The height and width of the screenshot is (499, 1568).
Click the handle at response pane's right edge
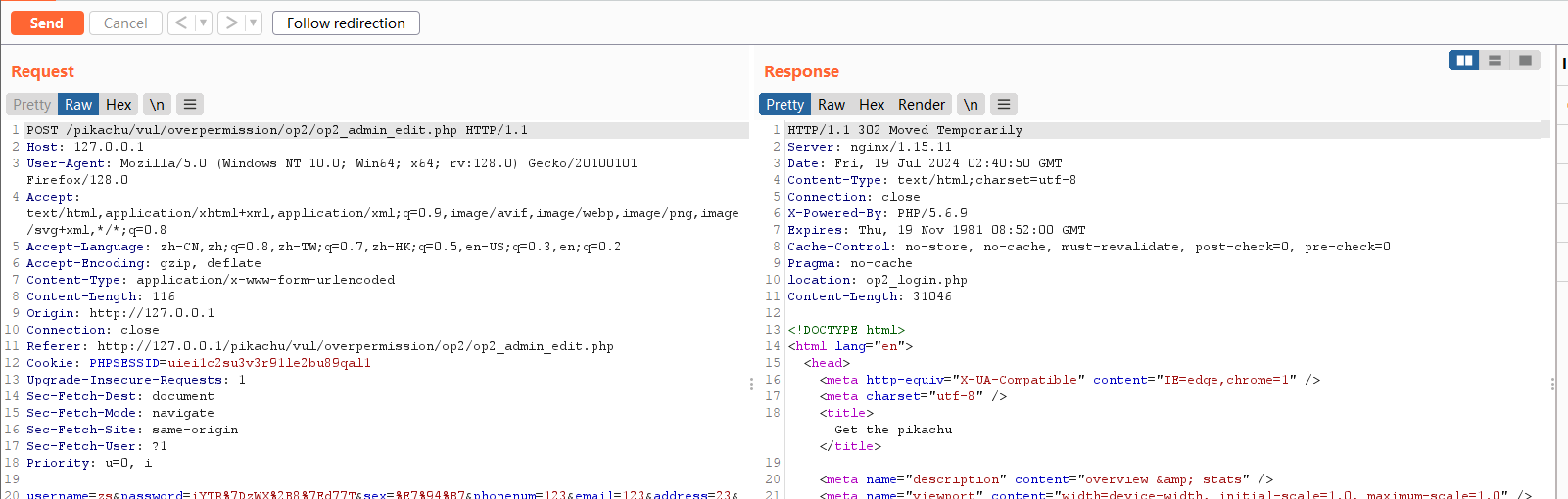[1552, 385]
